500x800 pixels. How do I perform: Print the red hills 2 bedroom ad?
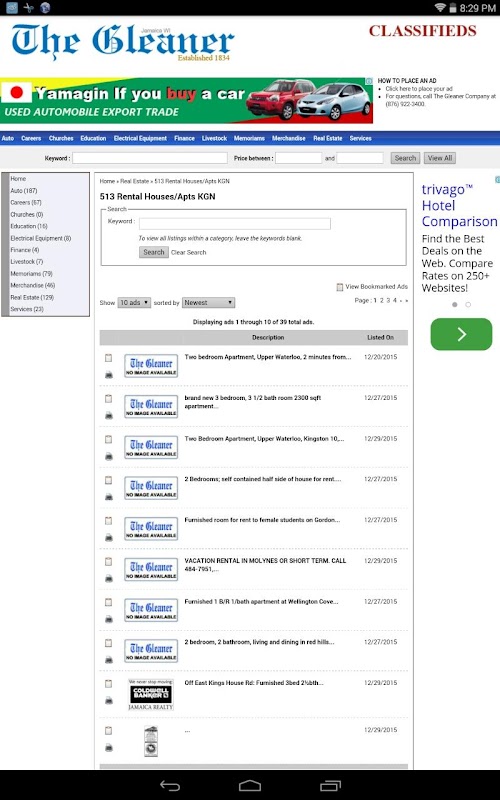pyautogui.click(x=109, y=660)
